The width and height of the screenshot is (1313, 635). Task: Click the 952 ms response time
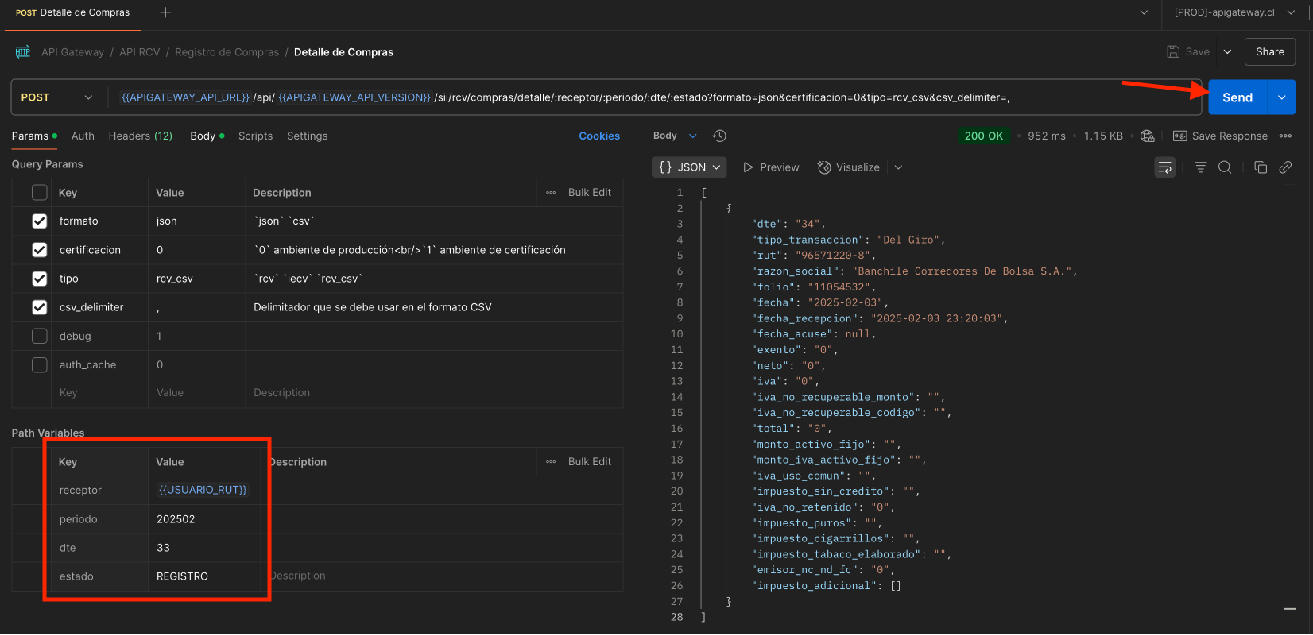pos(1048,136)
